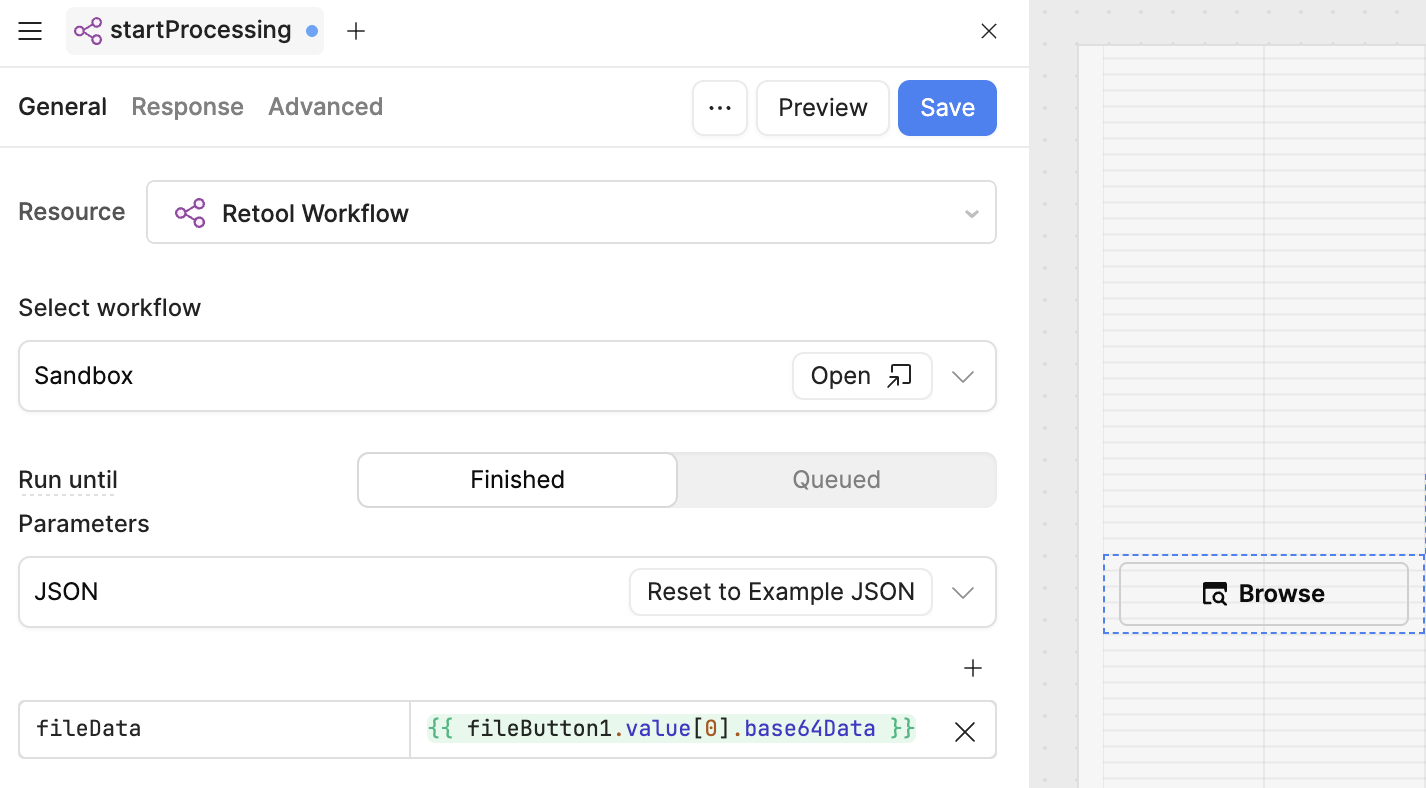1426x788 pixels.
Task: Click the Preview button
Action: click(823, 108)
